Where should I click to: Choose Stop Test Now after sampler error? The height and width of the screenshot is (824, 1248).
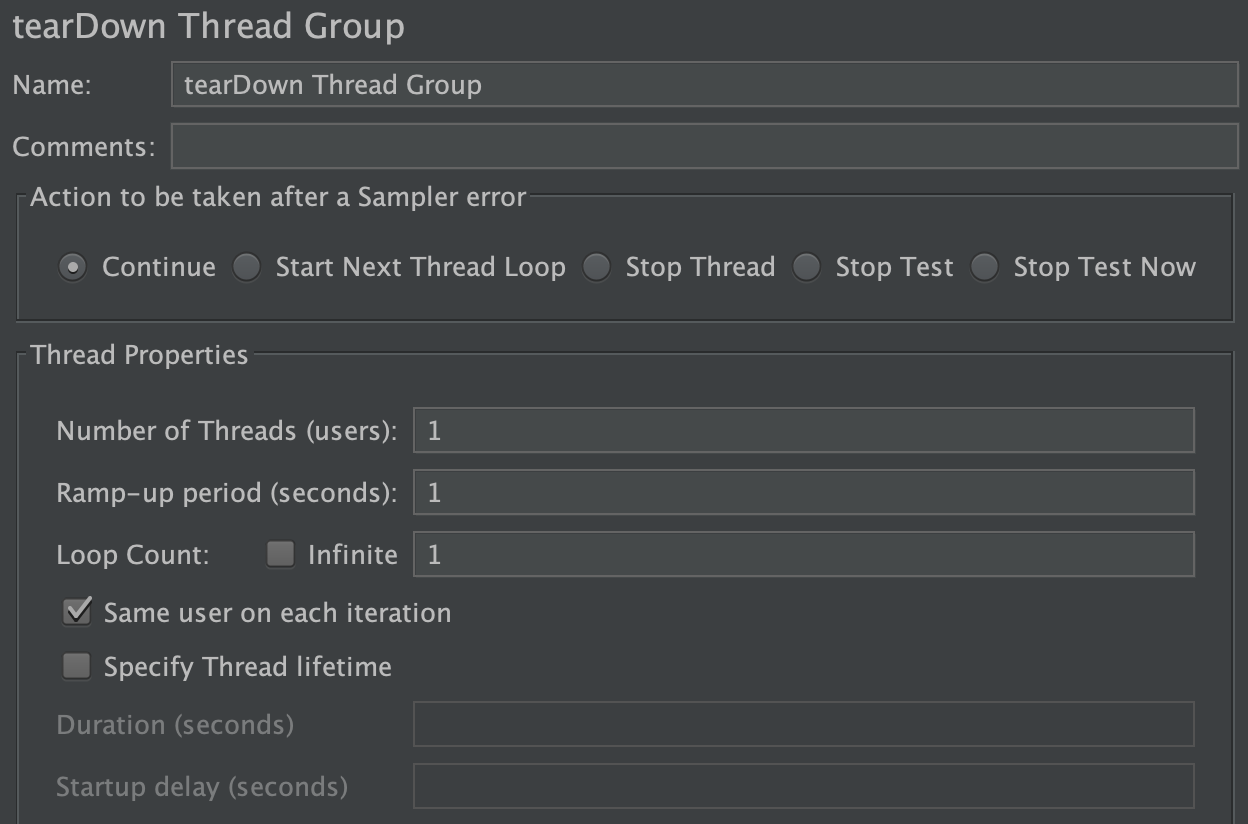(984, 267)
